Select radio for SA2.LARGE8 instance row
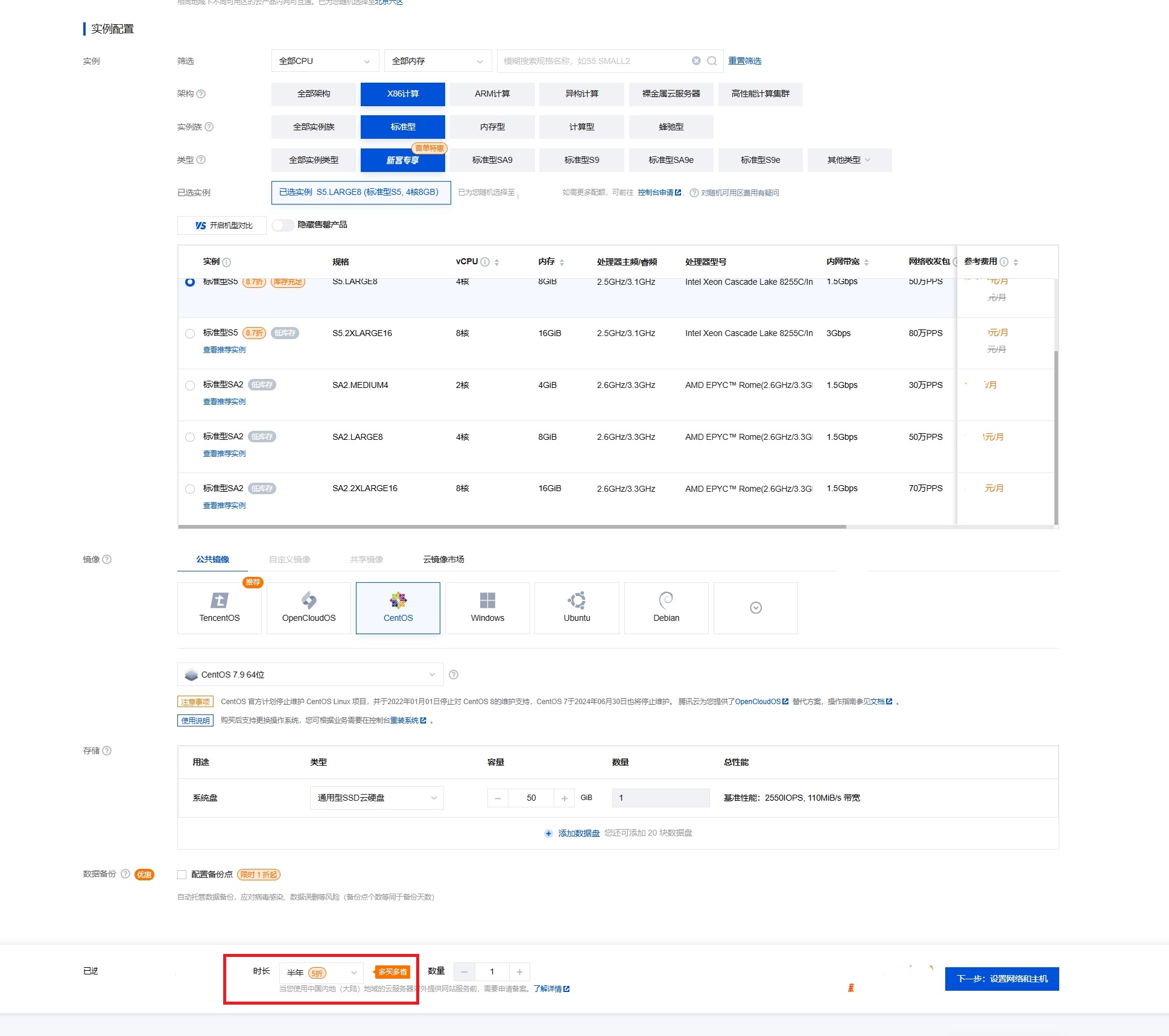Viewport: 1169px width, 1036px height. click(190, 437)
